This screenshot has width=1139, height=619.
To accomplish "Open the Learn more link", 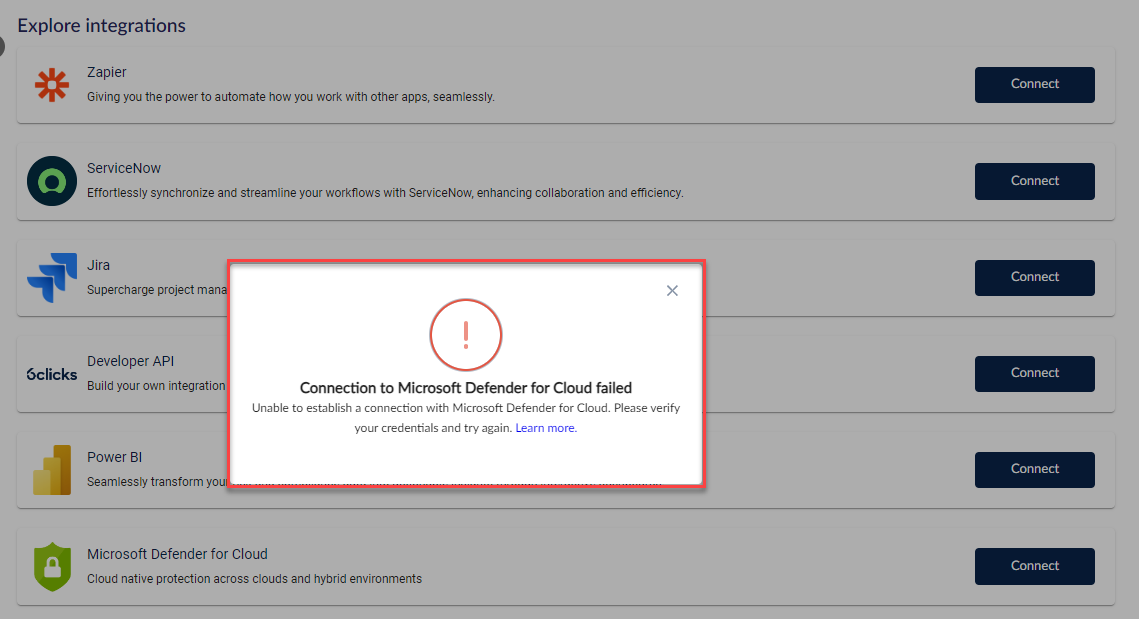I will (546, 428).
